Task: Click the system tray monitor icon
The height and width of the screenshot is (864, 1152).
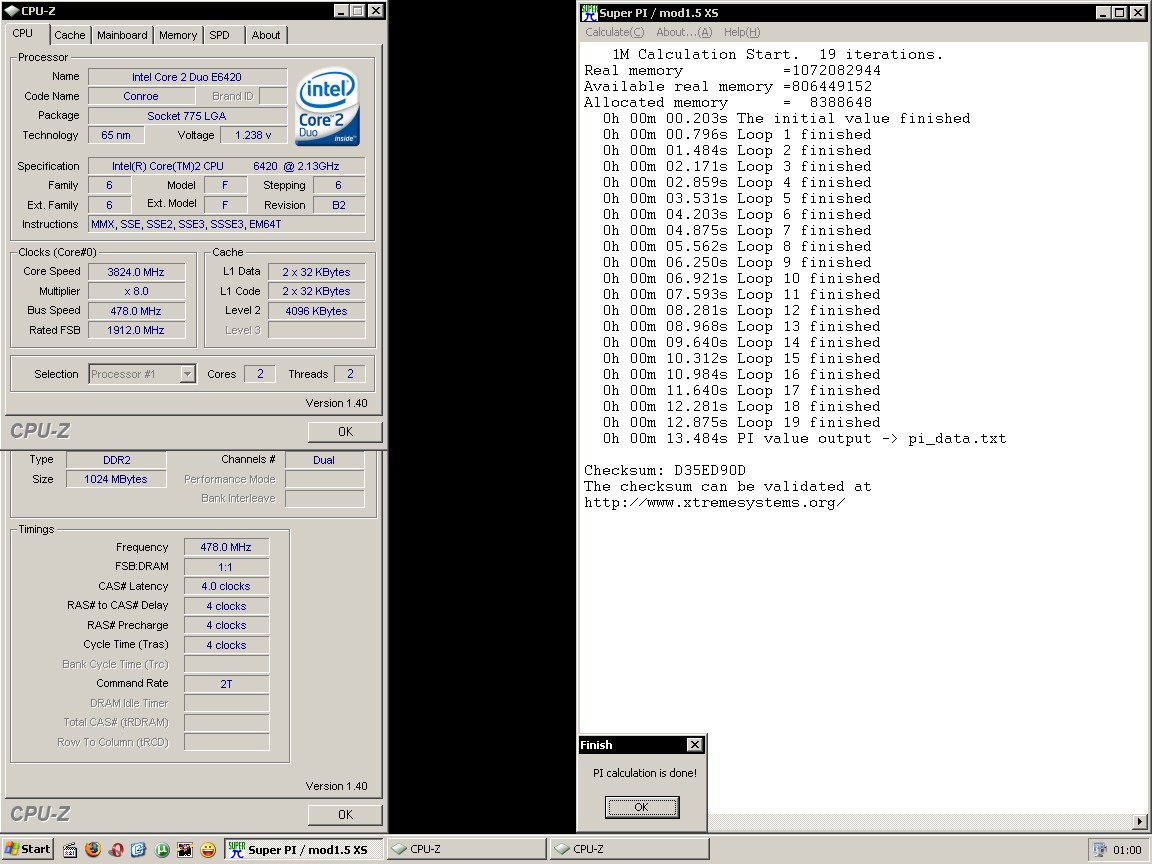Action: coord(1100,850)
